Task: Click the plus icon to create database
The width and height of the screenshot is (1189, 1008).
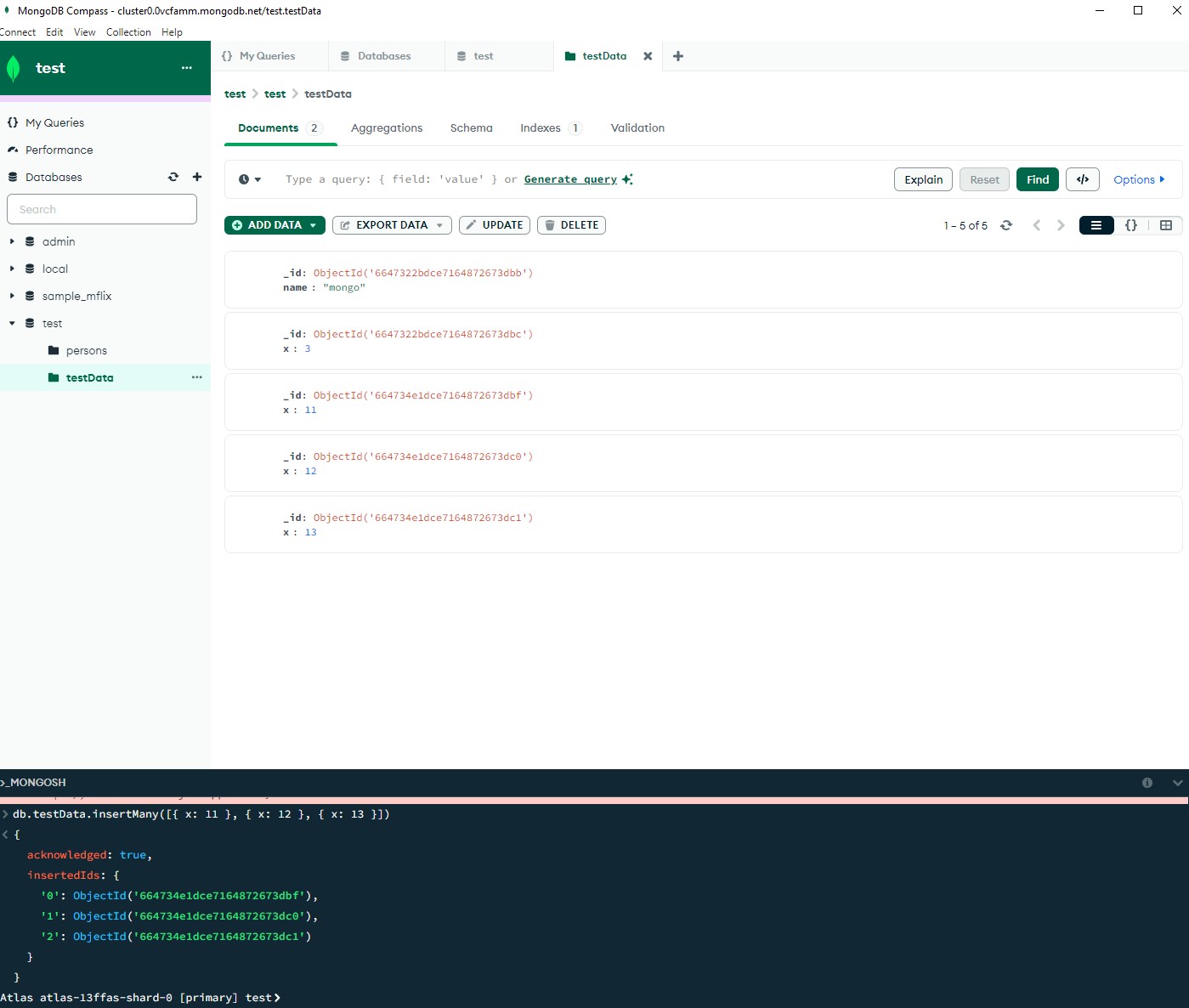Action: point(197,177)
